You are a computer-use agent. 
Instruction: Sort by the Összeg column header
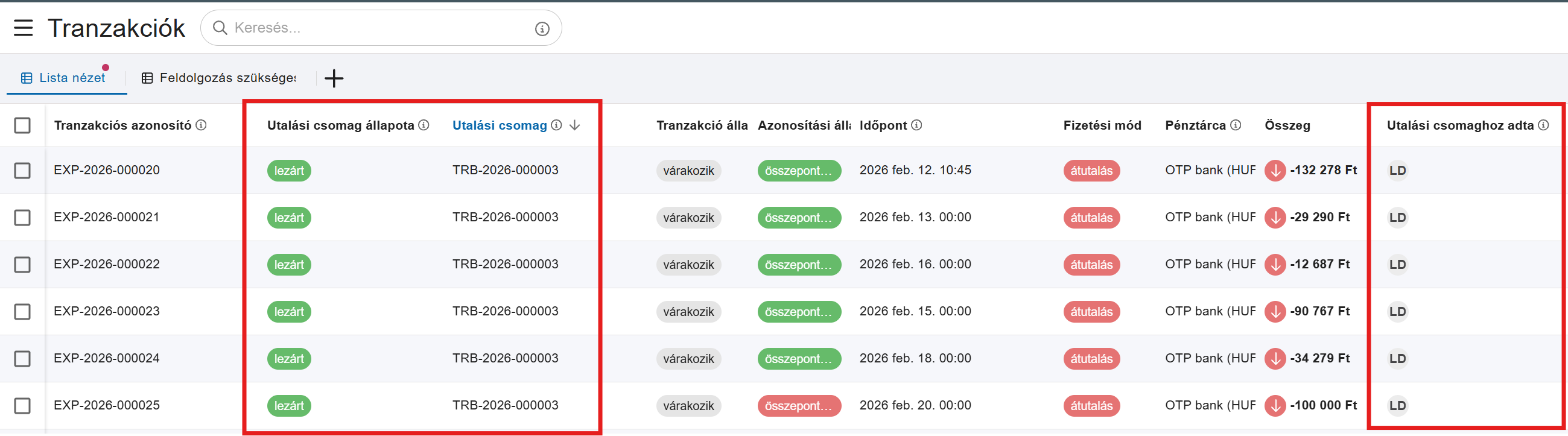pos(1287,126)
